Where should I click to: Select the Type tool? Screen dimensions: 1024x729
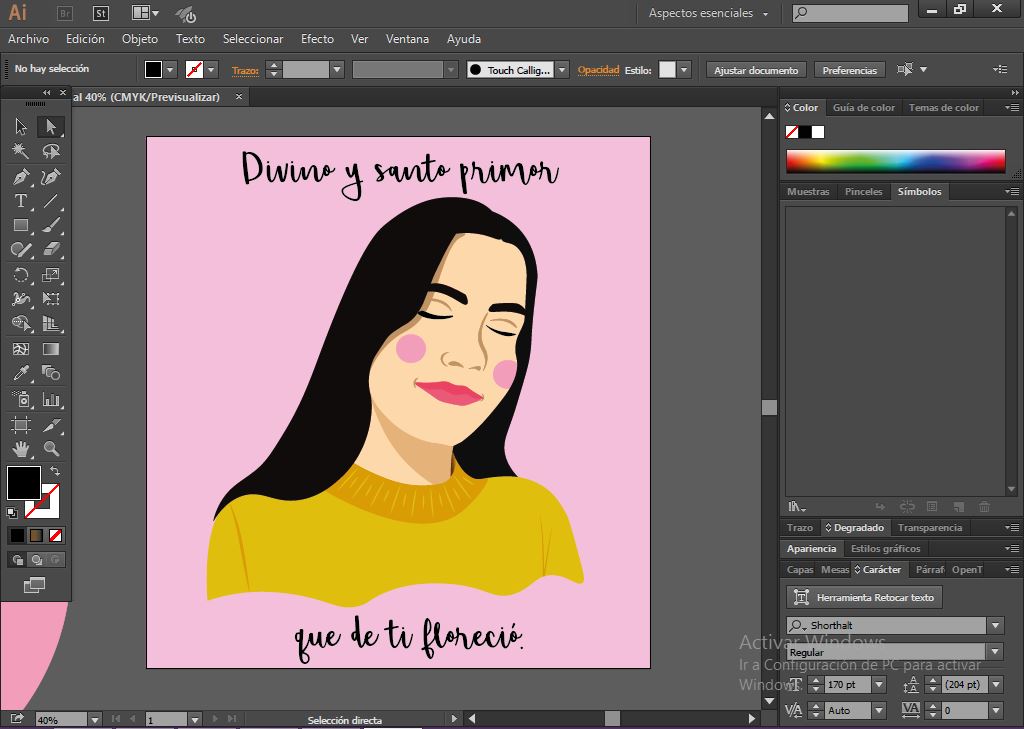pos(21,201)
